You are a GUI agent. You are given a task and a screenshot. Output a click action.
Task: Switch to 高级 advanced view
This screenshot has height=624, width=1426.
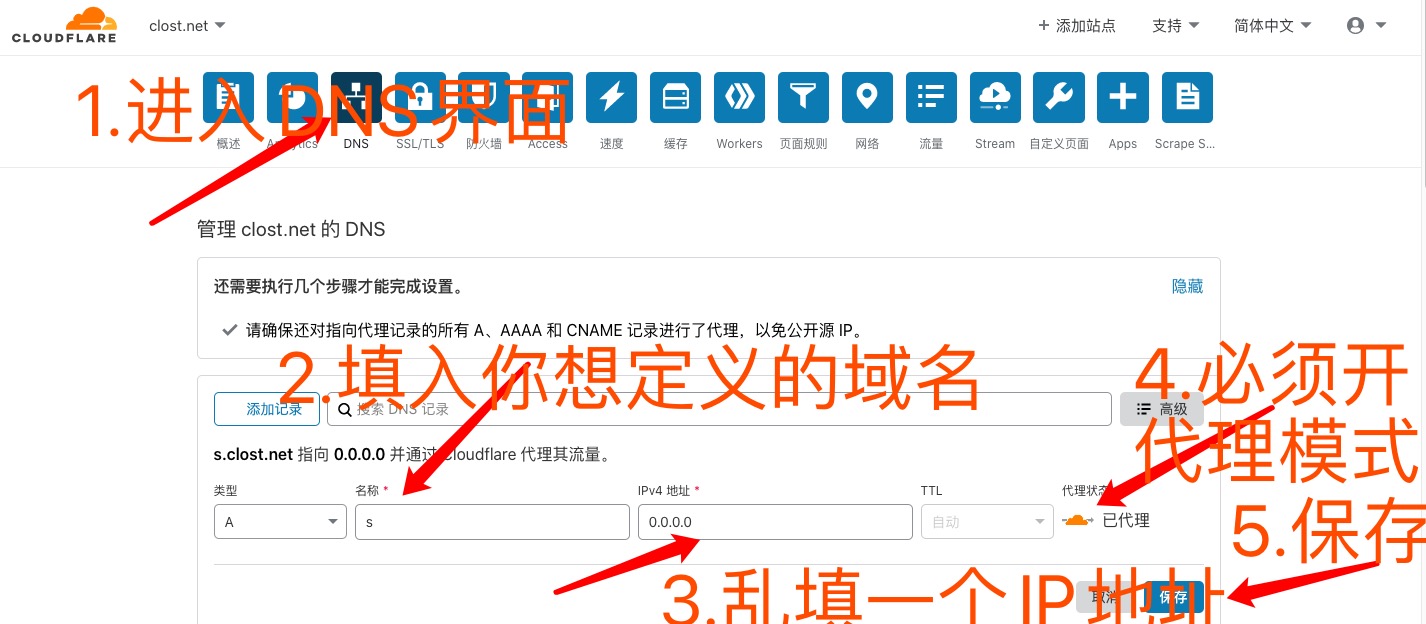click(x=1161, y=408)
